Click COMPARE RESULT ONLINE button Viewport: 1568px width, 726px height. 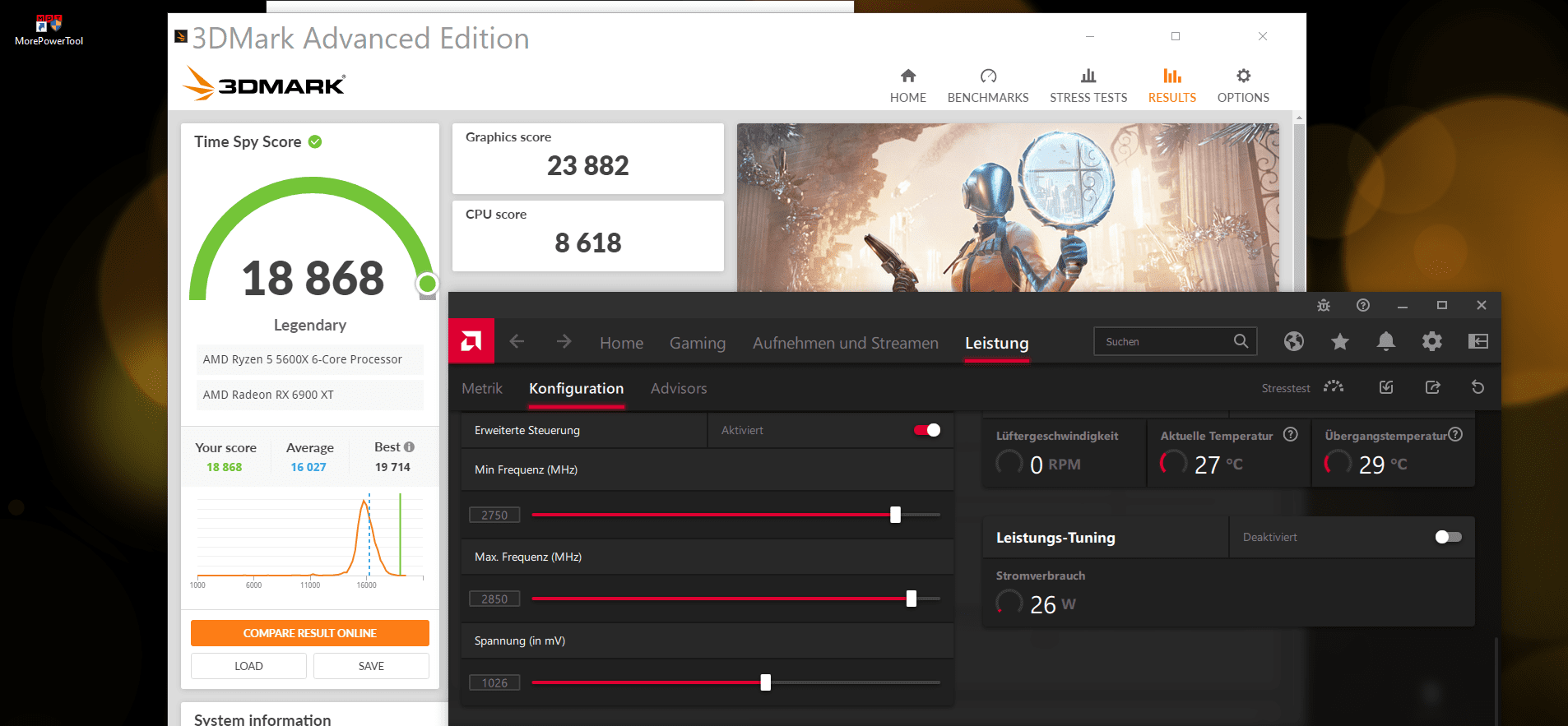[x=310, y=633]
